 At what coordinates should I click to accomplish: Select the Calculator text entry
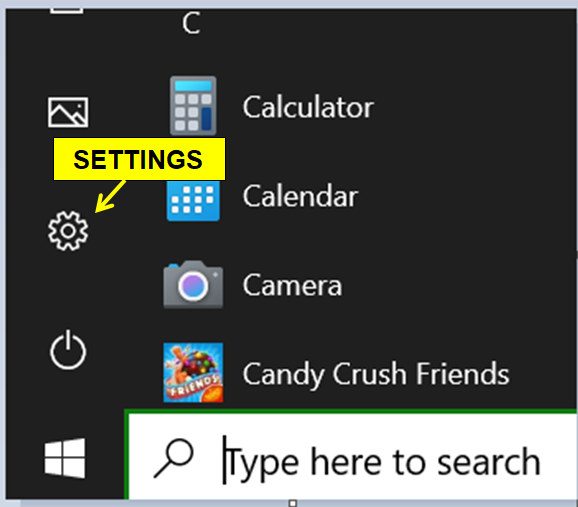click(x=308, y=107)
